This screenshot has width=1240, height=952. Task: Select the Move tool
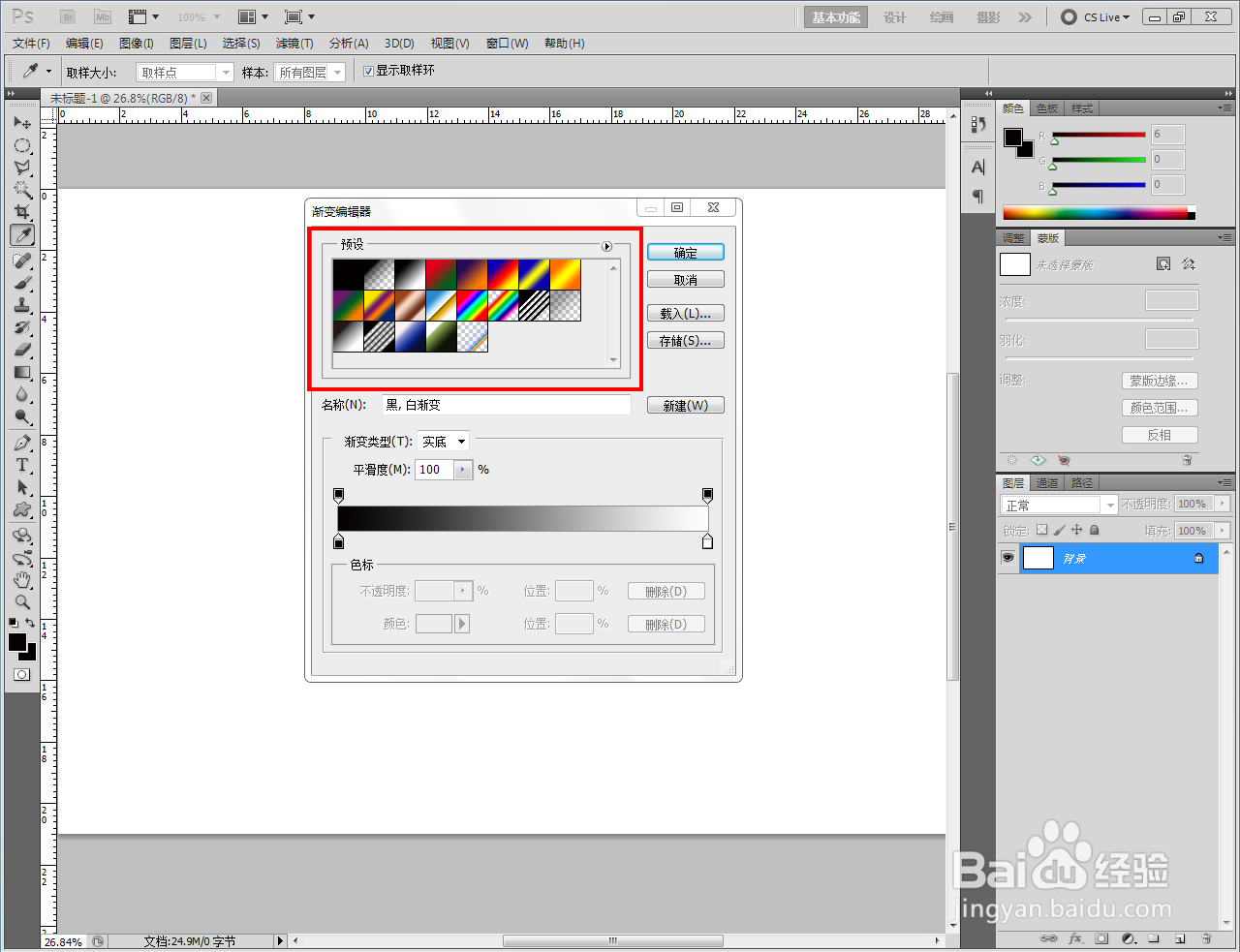22,123
